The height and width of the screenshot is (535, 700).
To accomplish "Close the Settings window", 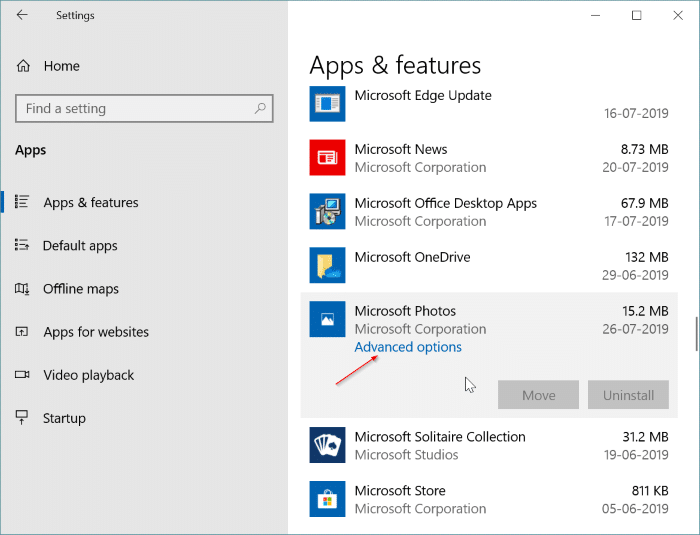I will (x=678, y=15).
